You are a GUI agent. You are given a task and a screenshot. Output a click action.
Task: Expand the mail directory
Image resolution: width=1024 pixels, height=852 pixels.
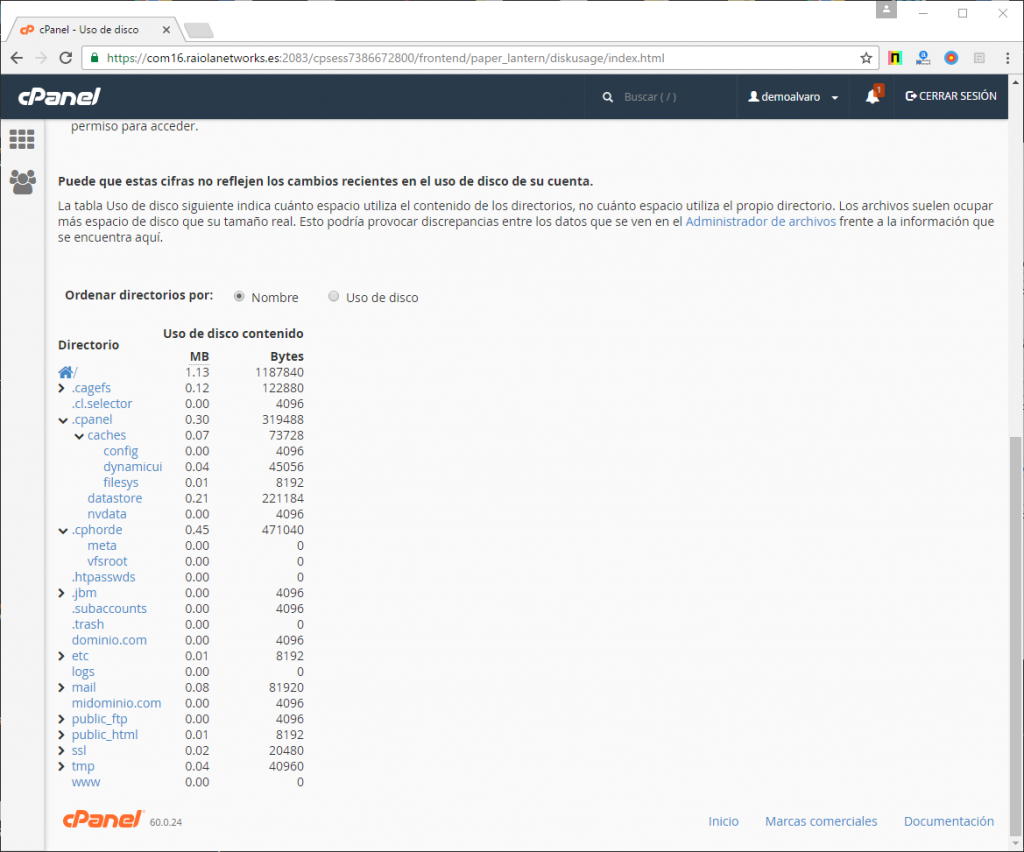[62, 688]
